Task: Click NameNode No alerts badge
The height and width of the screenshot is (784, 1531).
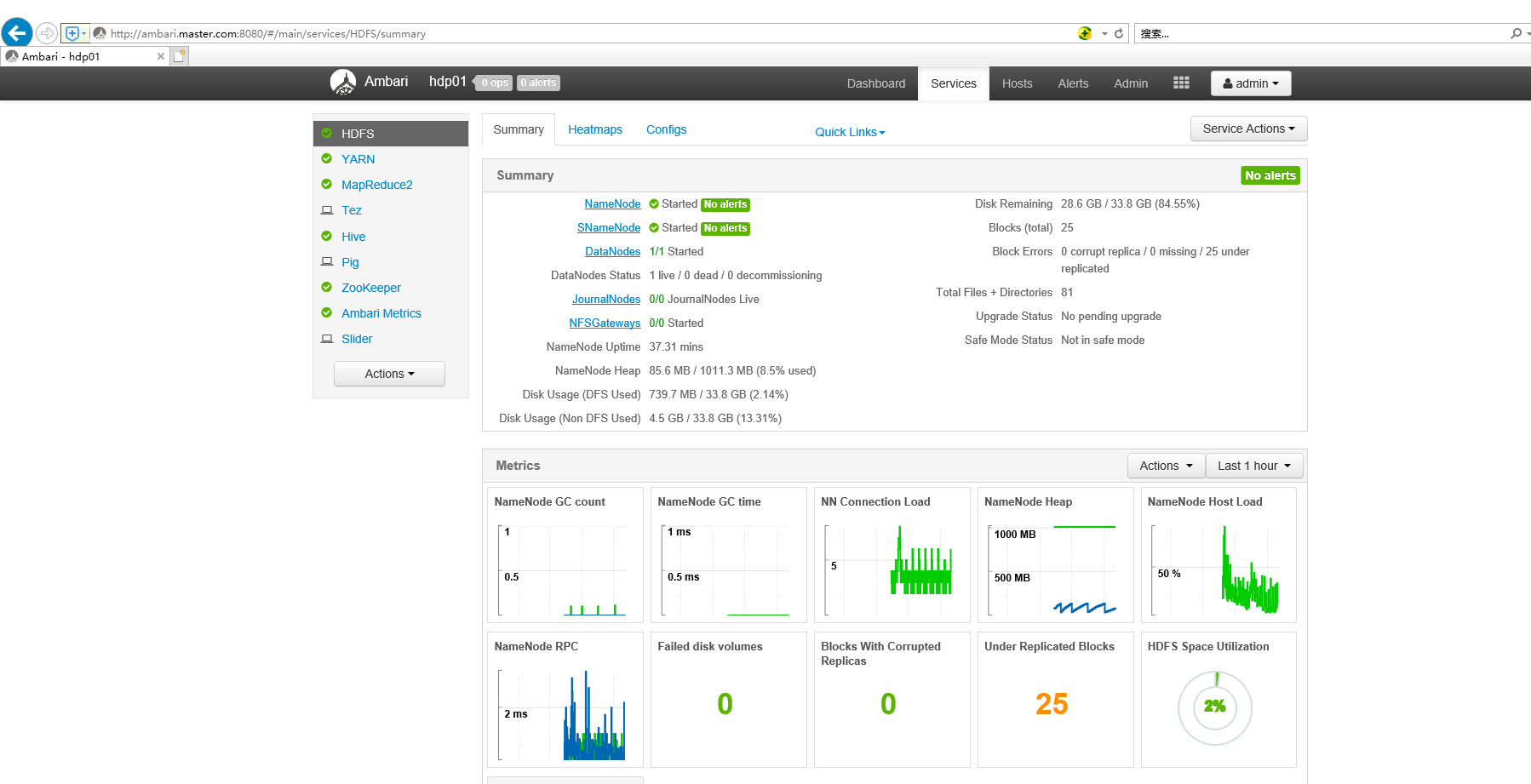Action: coord(725,204)
